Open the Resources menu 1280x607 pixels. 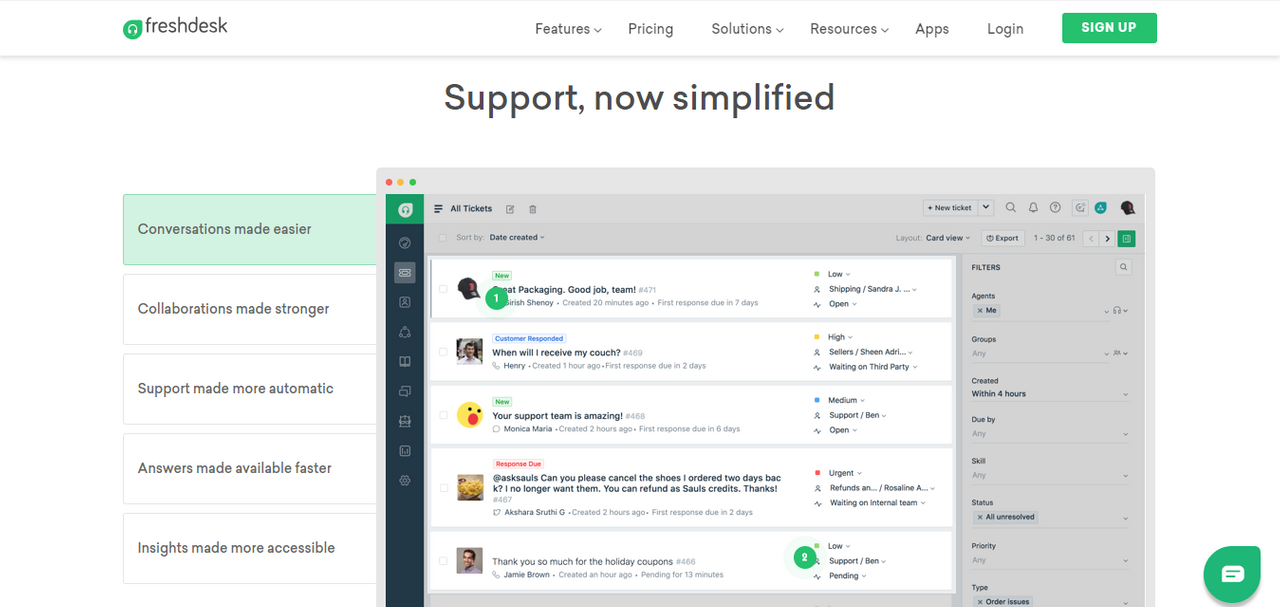click(849, 29)
